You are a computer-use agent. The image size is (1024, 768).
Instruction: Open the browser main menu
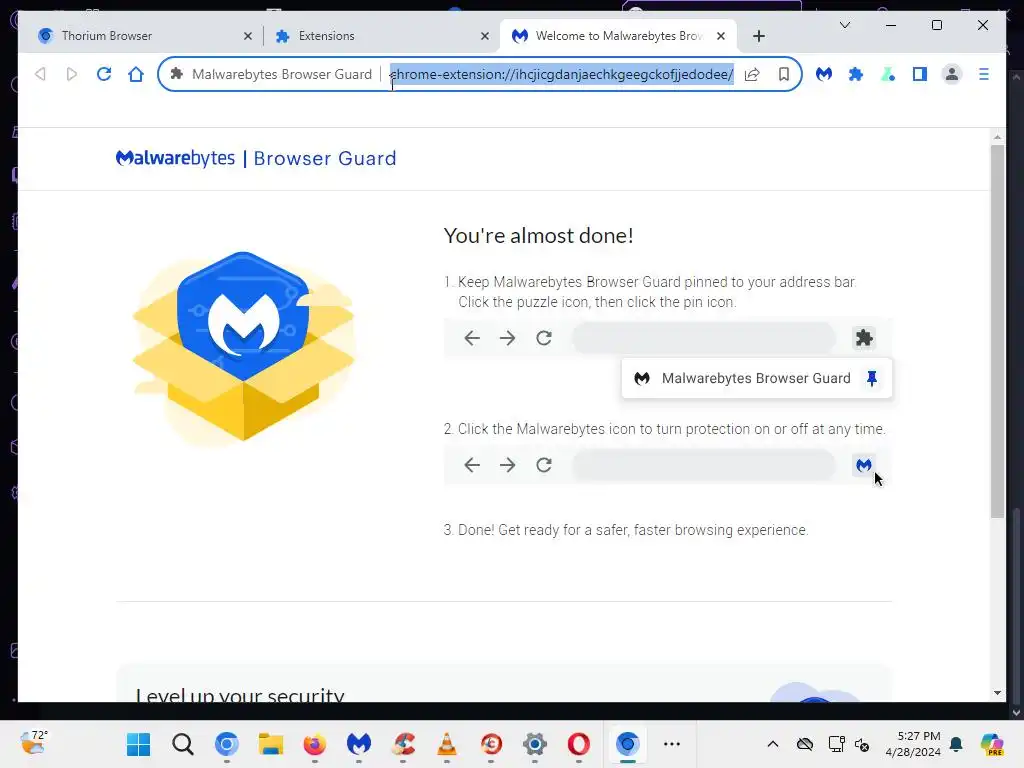click(984, 74)
